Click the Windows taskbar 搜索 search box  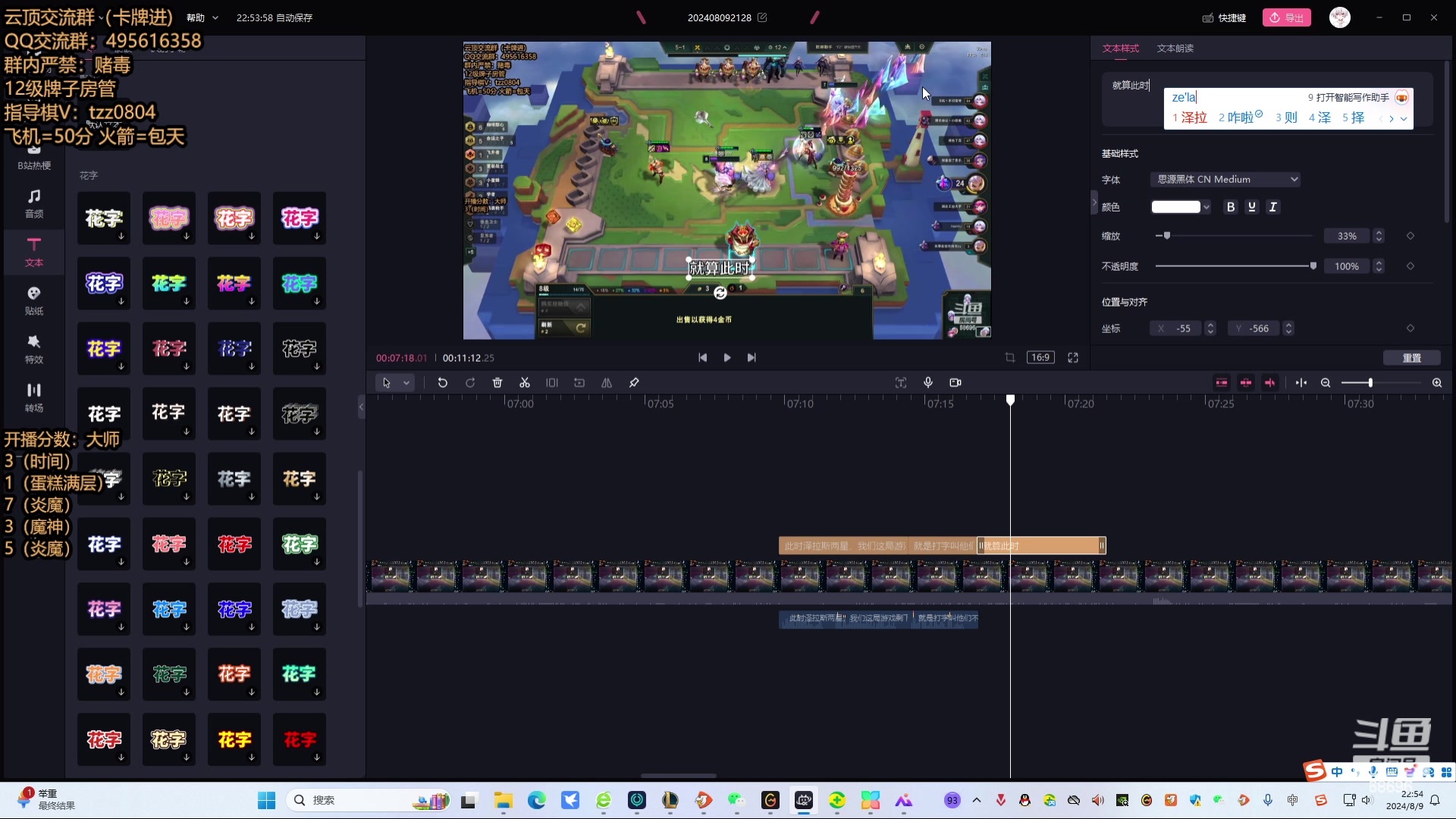point(367,800)
